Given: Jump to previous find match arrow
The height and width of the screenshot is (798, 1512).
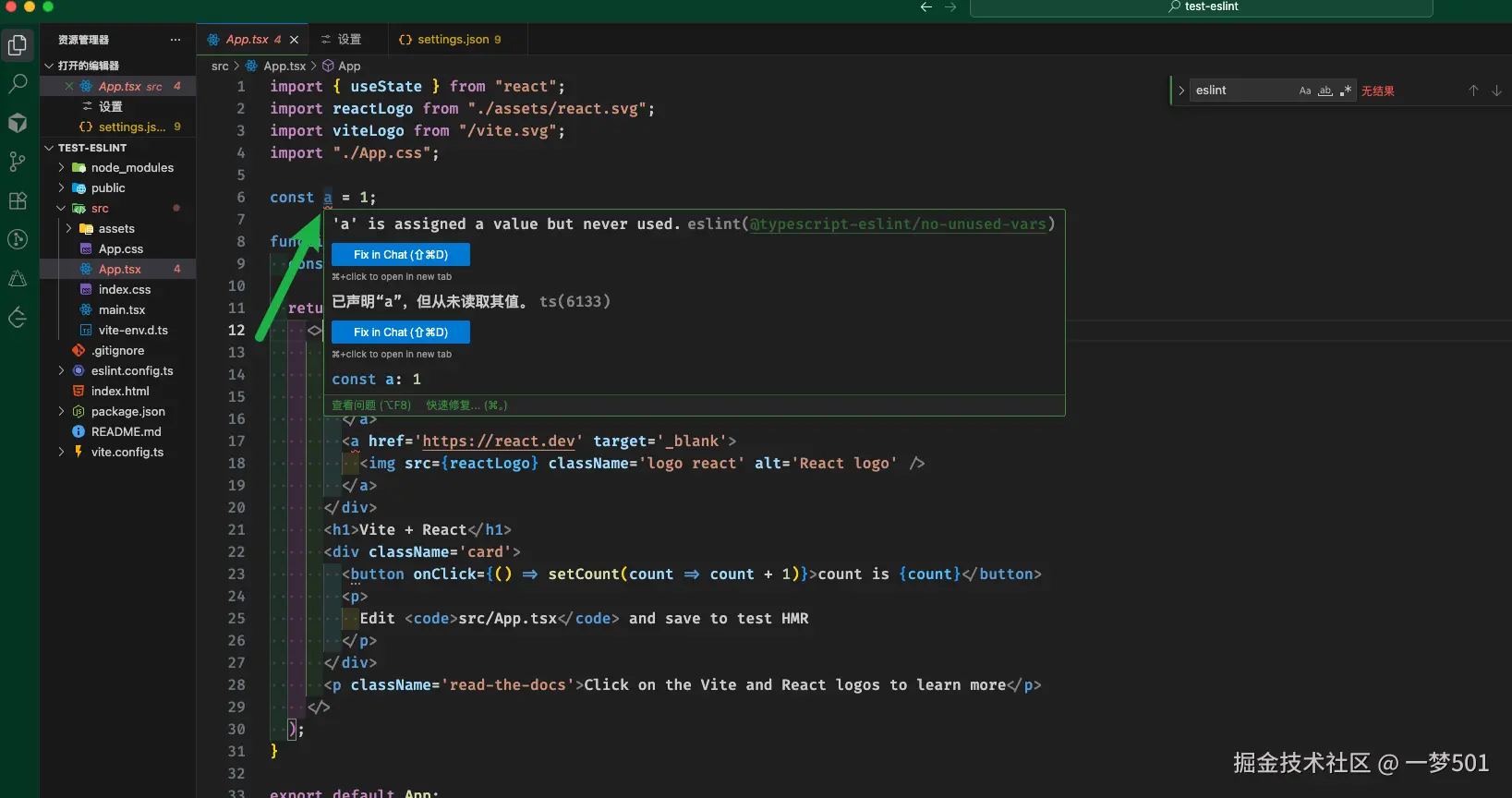Looking at the screenshot, I should (x=1473, y=91).
